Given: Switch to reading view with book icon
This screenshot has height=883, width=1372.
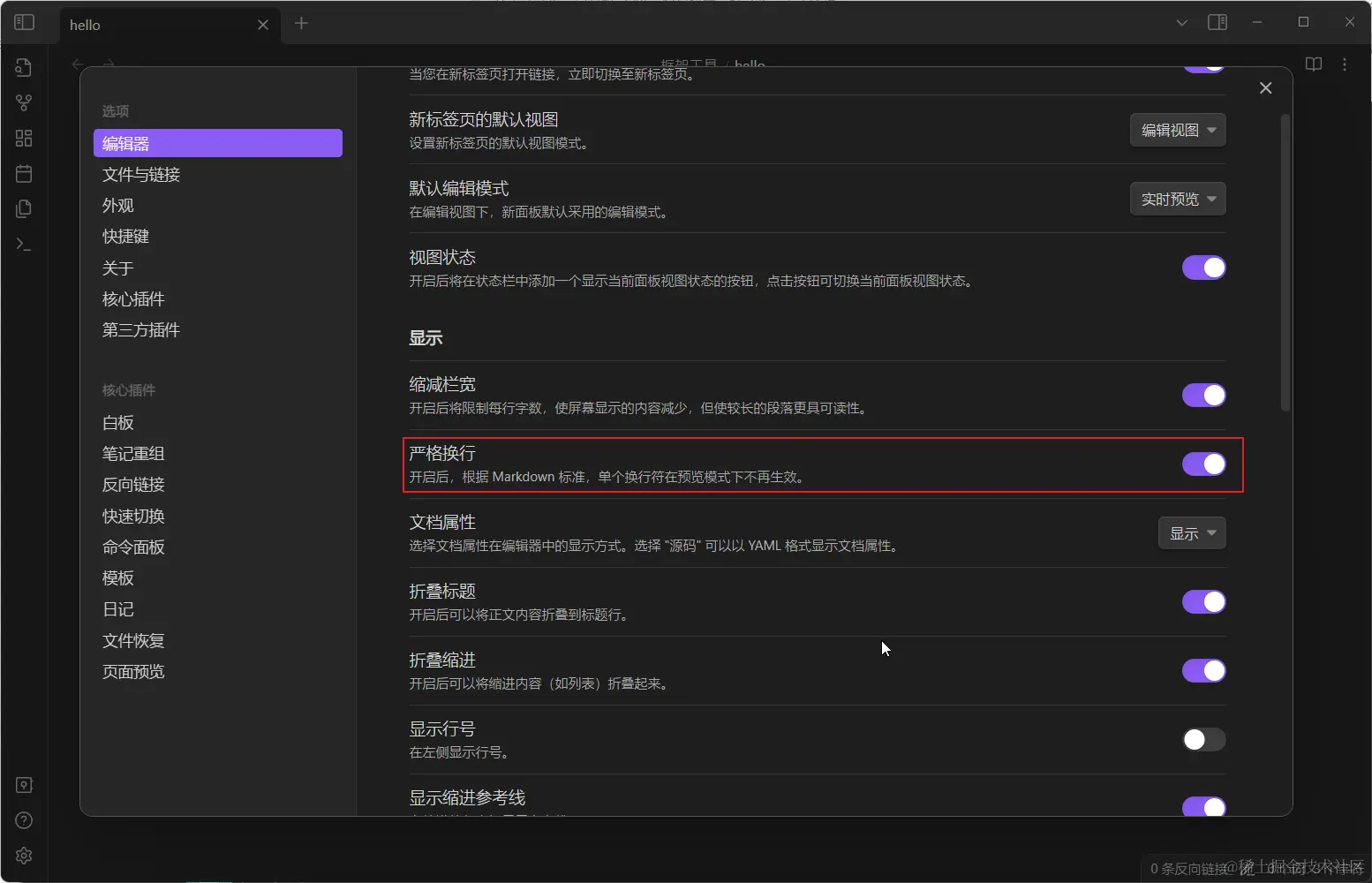Looking at the screenshot, I should (x=1313, y=64).
